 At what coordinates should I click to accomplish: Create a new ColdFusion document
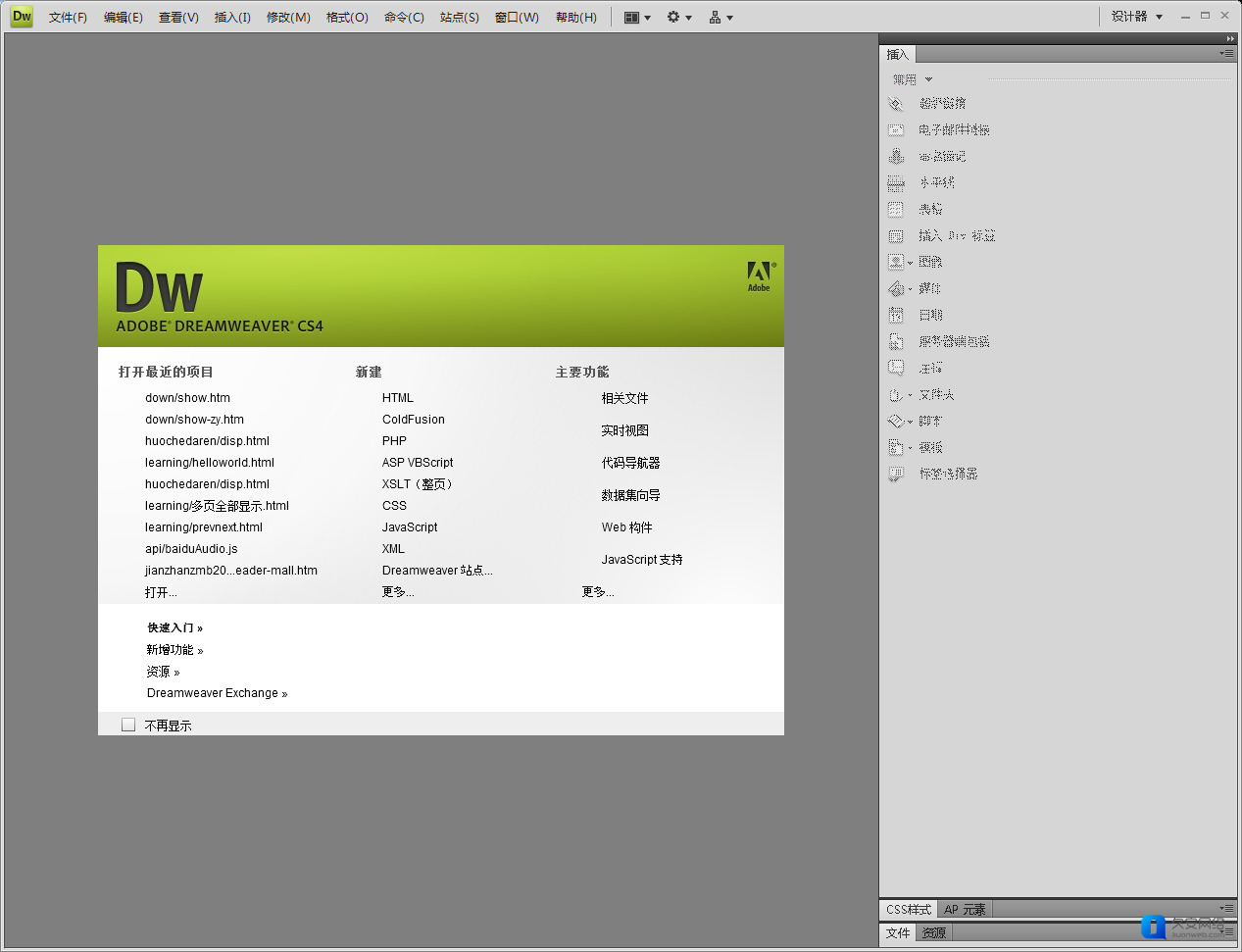coord(414,420)
